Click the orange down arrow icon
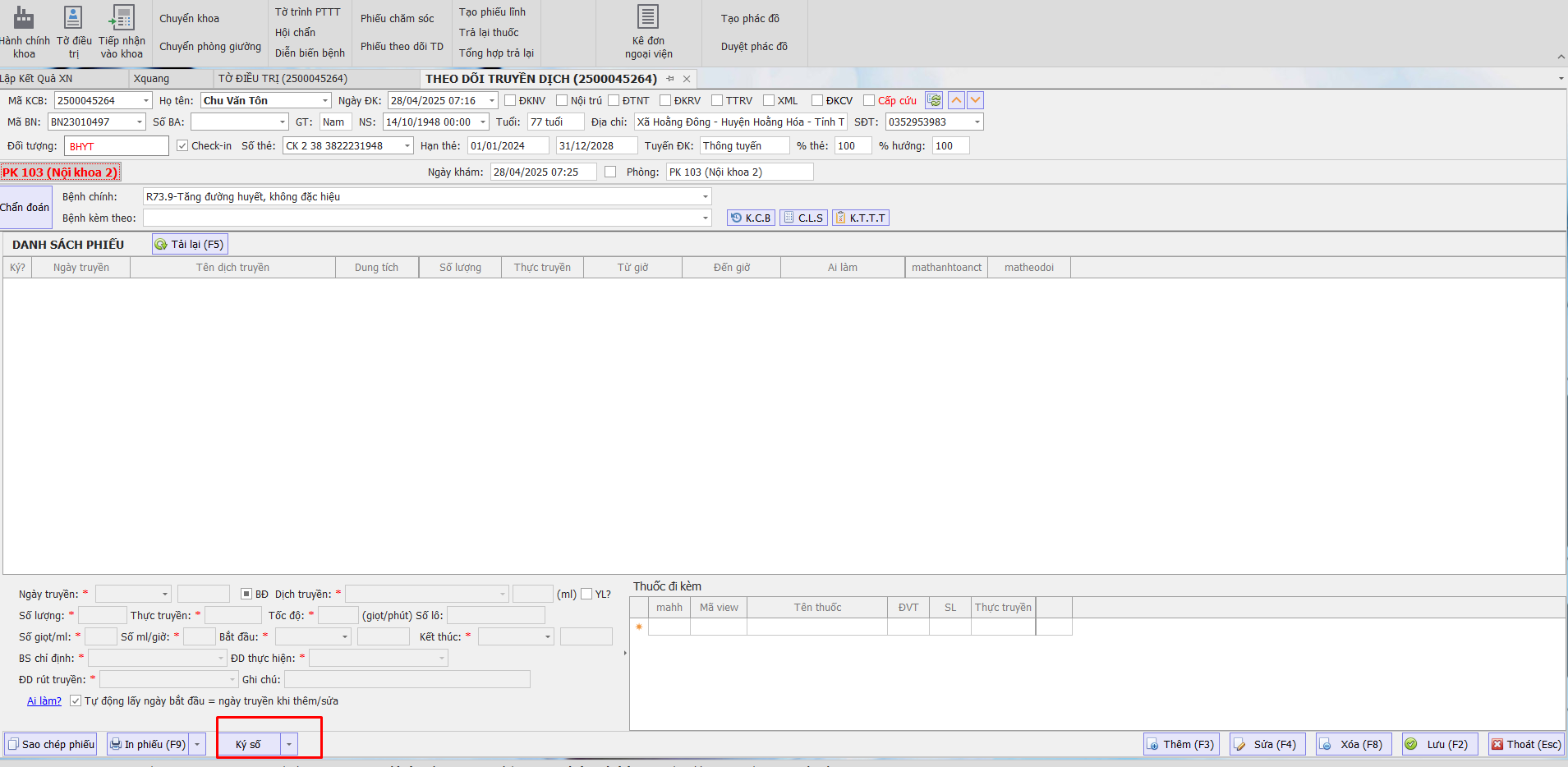1568x767 pixels. coord(975,100)
